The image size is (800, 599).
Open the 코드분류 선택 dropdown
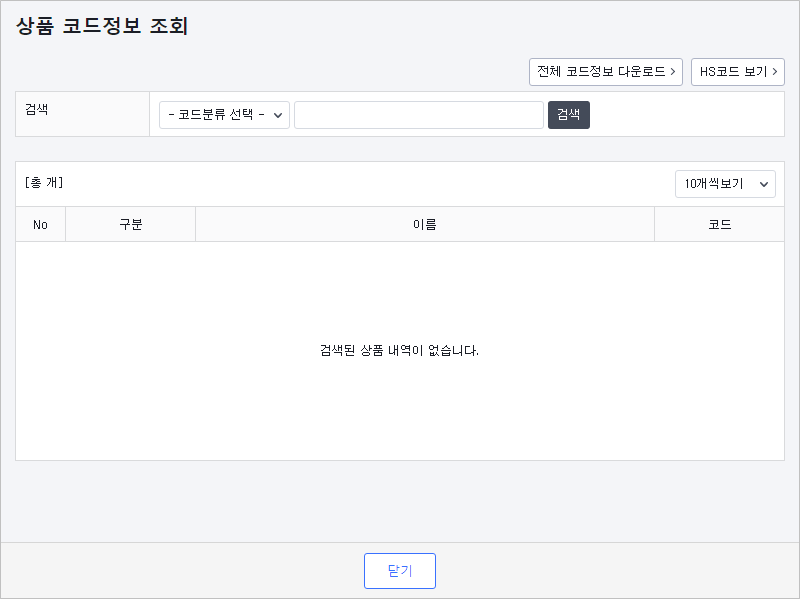tap(224, 115)
